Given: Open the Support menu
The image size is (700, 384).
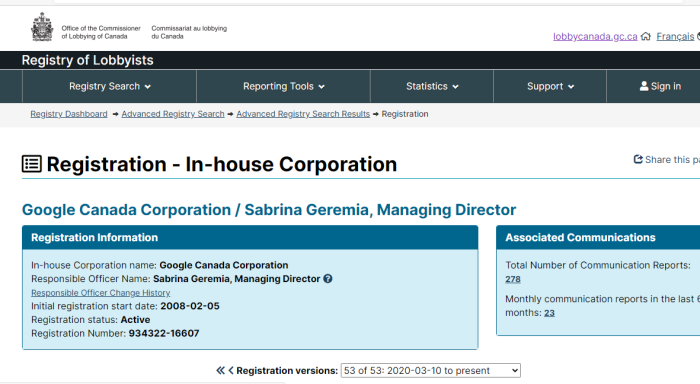Looking at the screenshot, I should coord(550,86).
